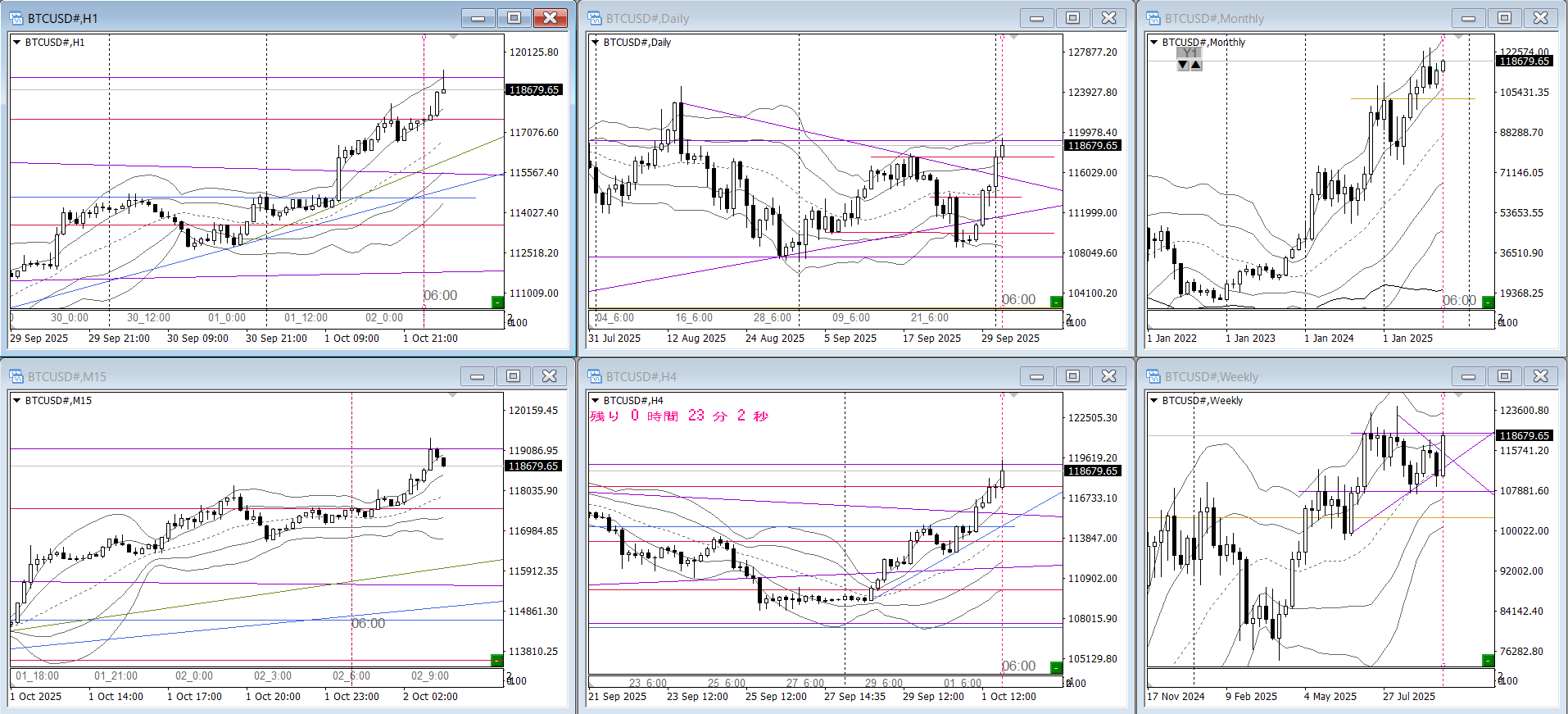Click the Weekly chart window title icon
Image resolution: width=1568 pixels, height=714 pixels.
click(x=1153, y=376)
